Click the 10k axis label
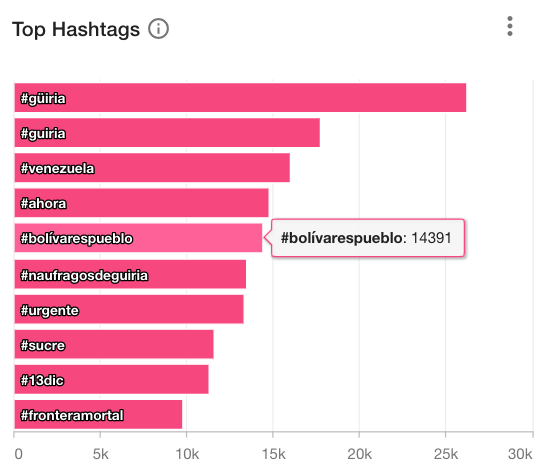Viewport: 543px width, 465px height. coord(187,454)
